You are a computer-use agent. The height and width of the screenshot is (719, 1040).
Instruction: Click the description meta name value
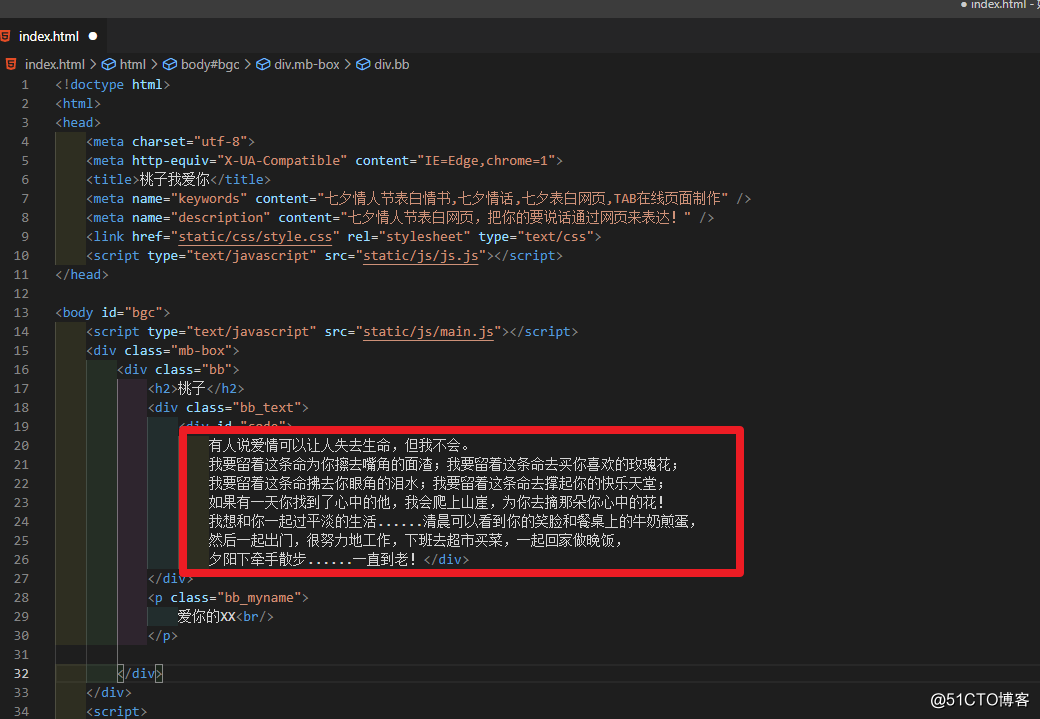pyautogui.click(x=220, y=218)
